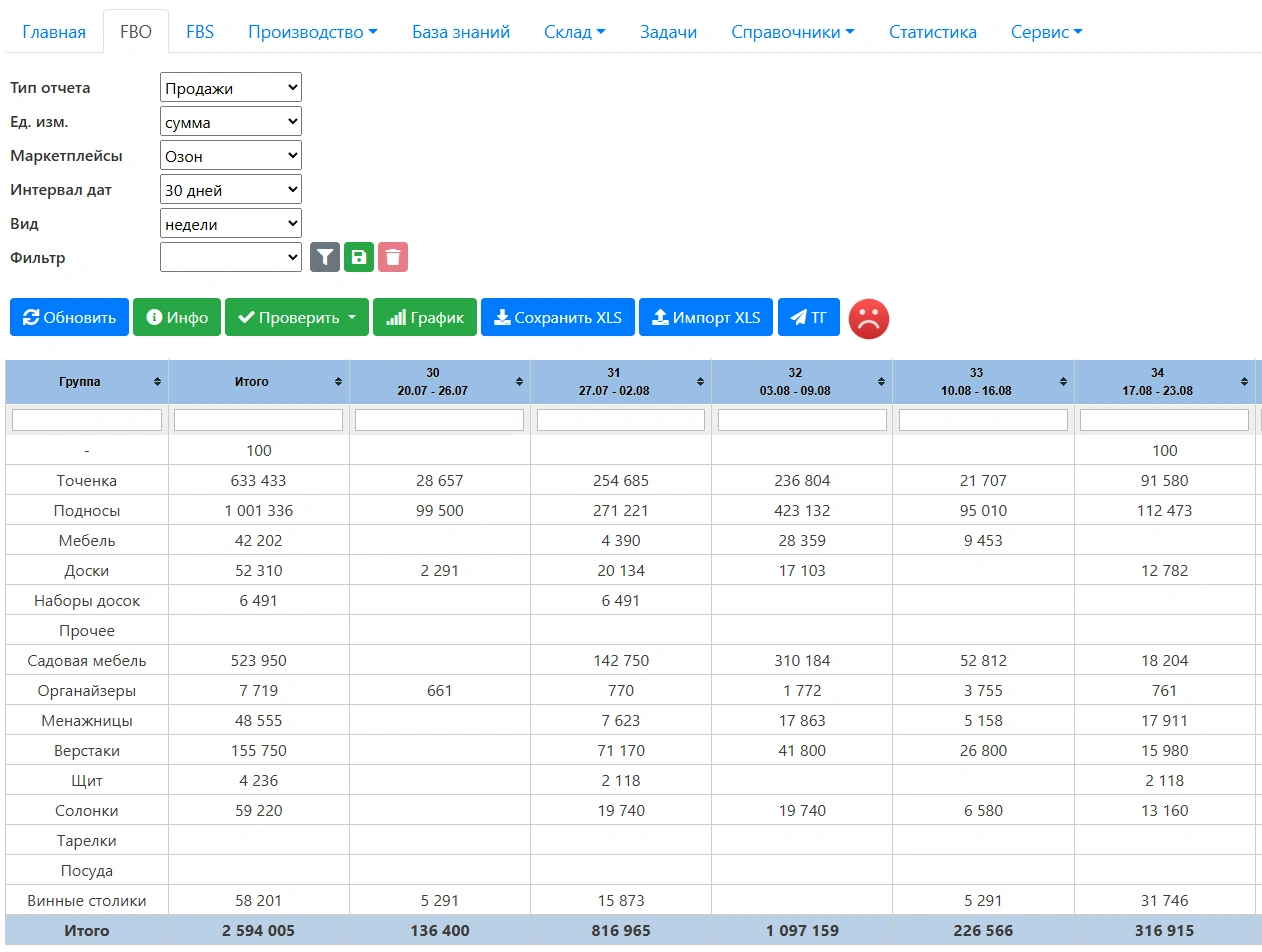
Task: Sort week 33 column using its arrows
Action: (x=1063, y=382)
